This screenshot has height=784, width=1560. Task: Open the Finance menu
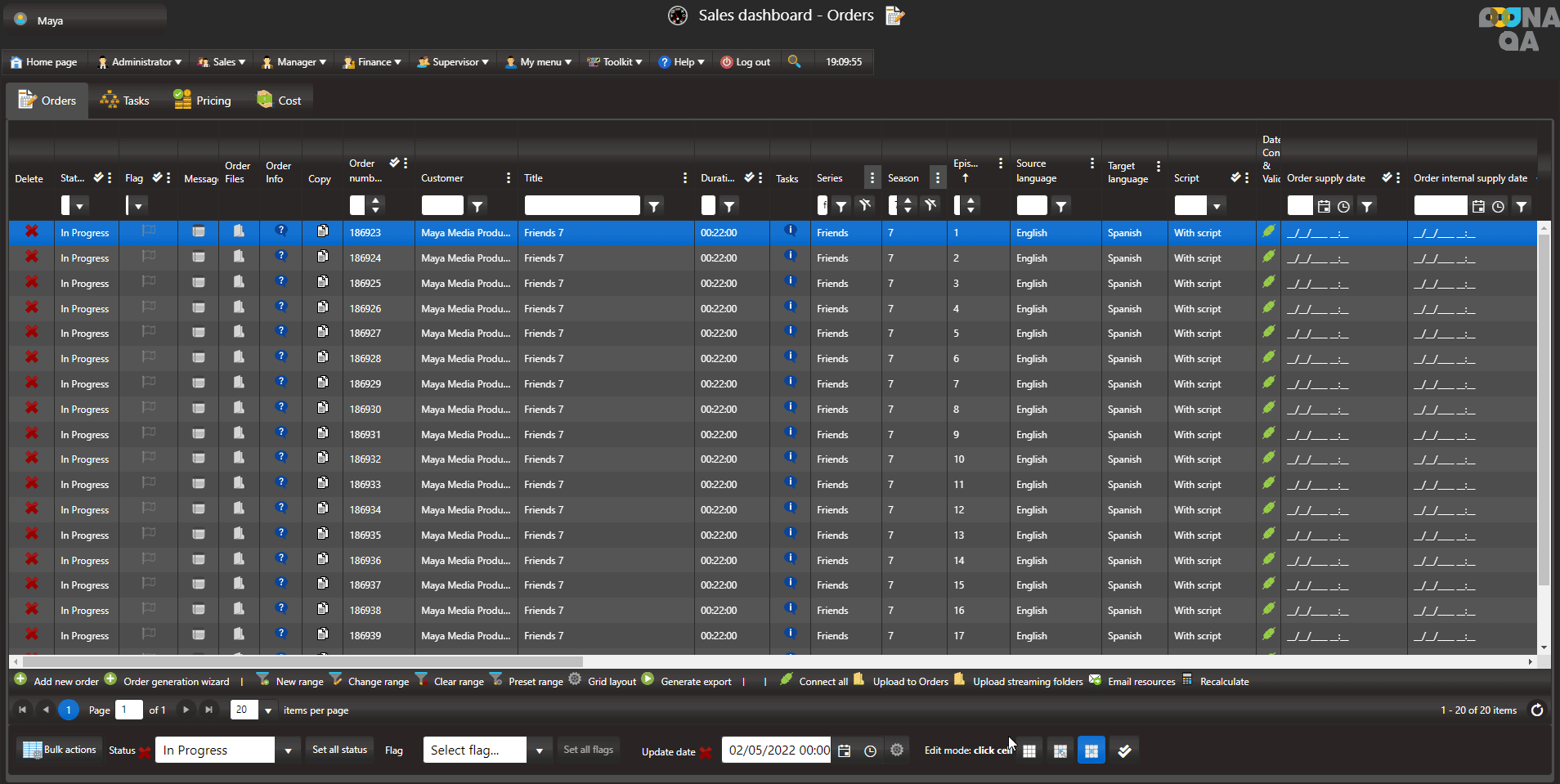[373, 62]
